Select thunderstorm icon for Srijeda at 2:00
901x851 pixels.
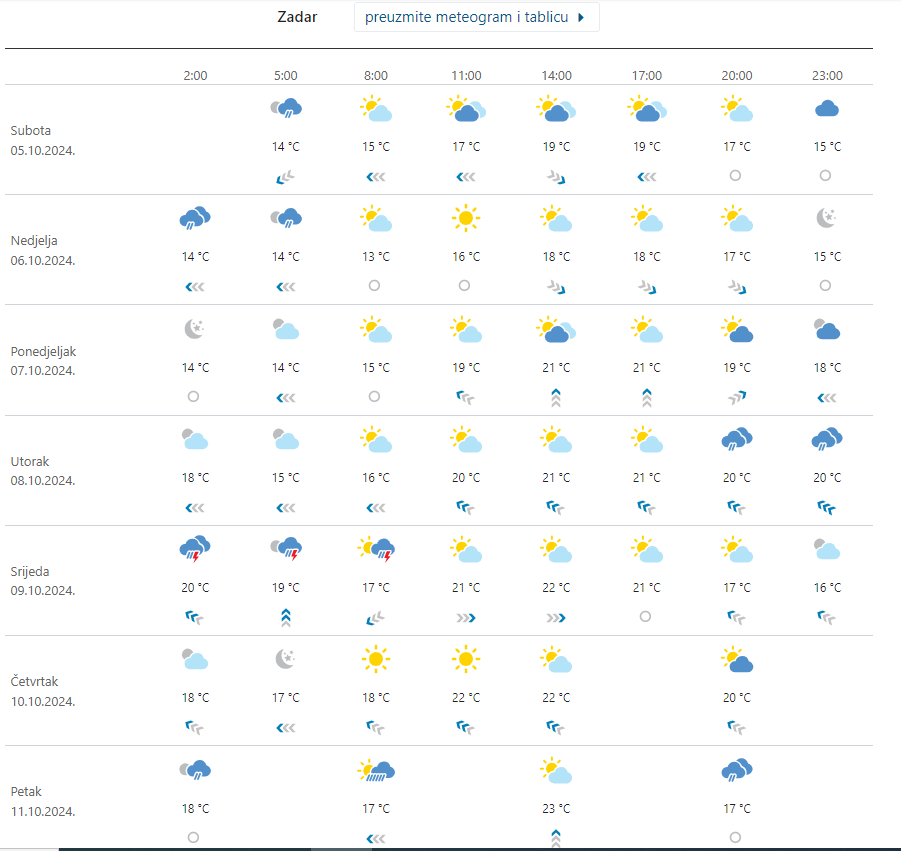[195, 548]
